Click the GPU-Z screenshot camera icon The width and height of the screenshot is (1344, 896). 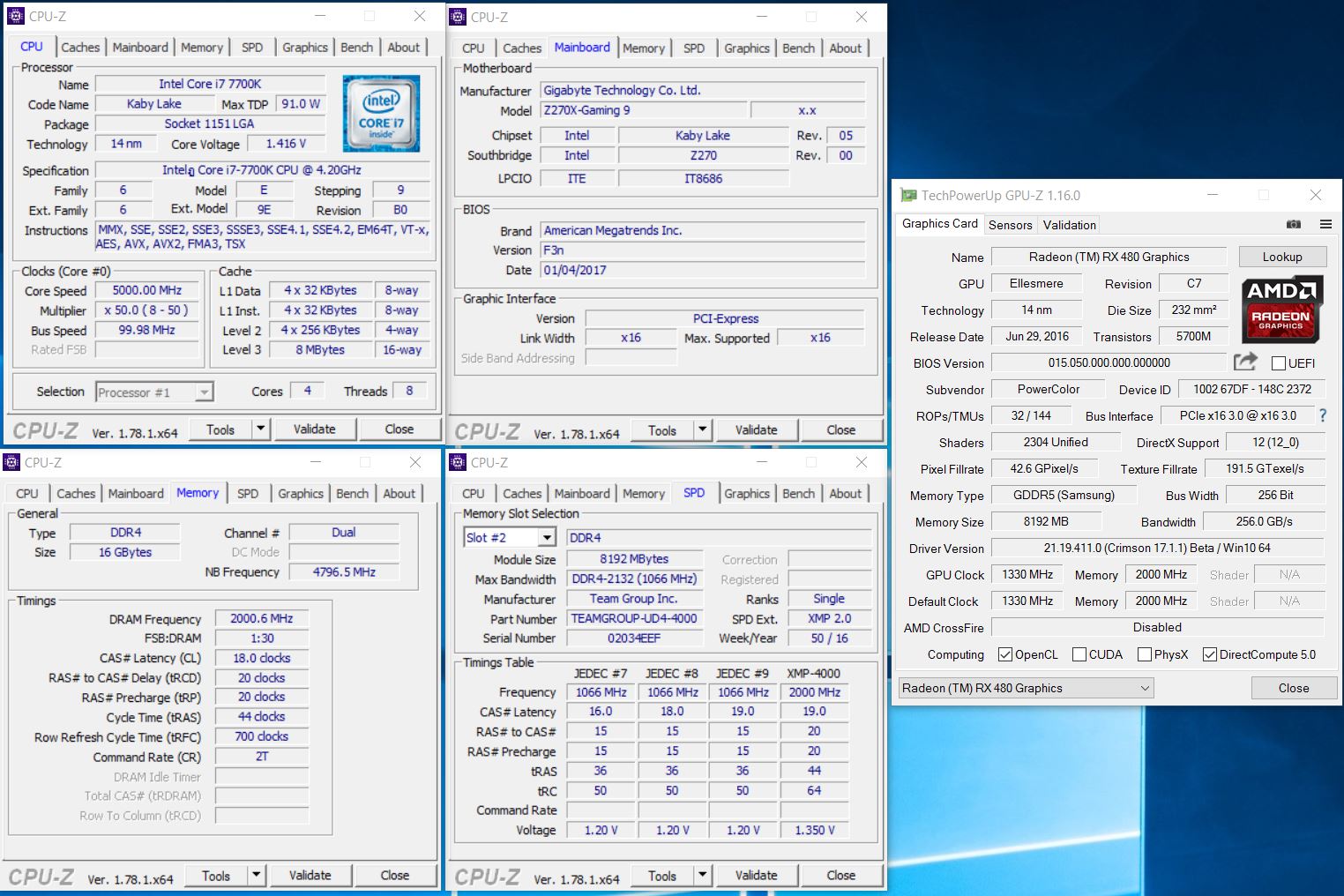[x=1293, y=224]
